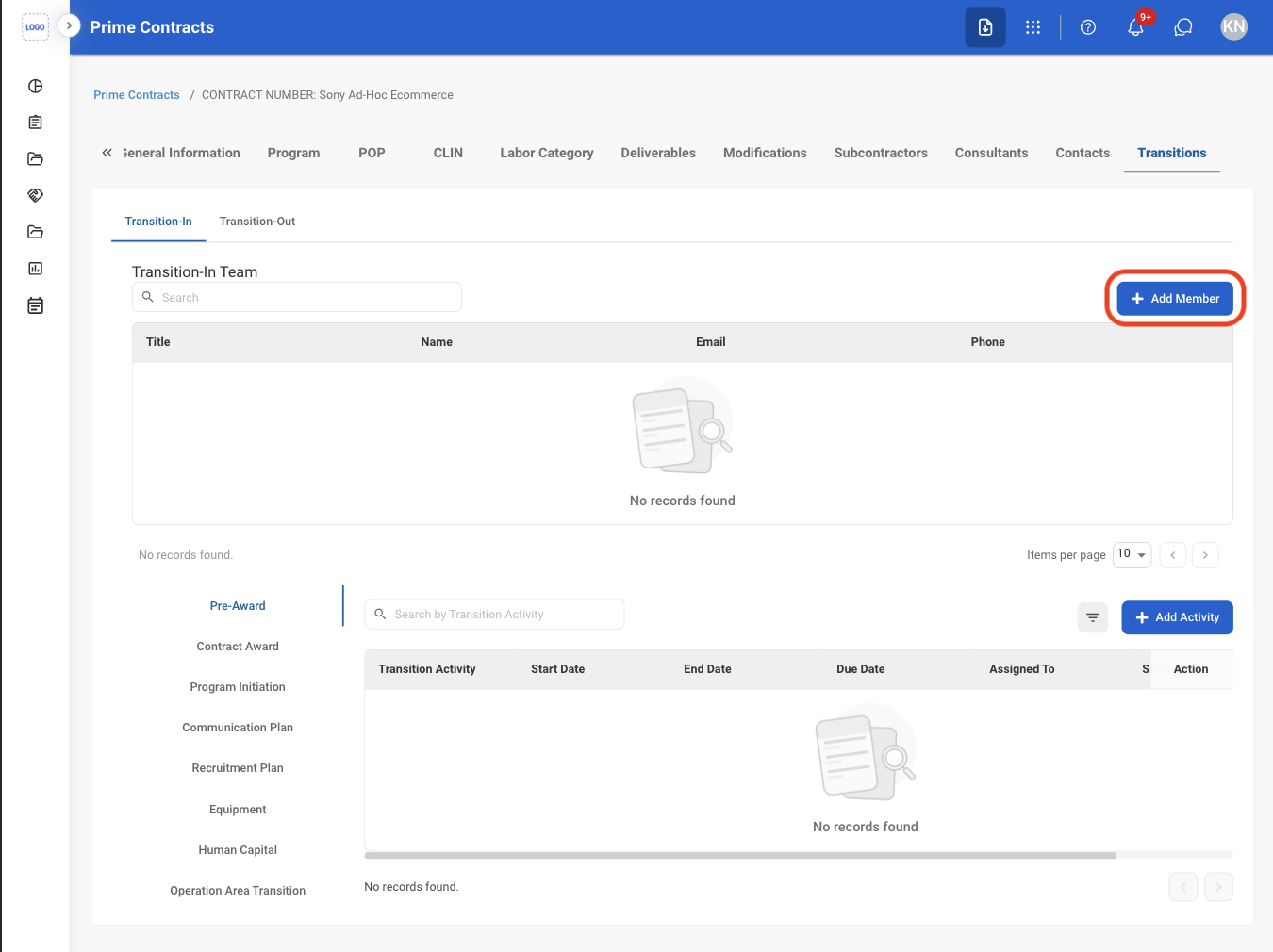This screenshot has width=1273, height=952.
Task: Open the help question mark icon
Action: [1088, 27]
